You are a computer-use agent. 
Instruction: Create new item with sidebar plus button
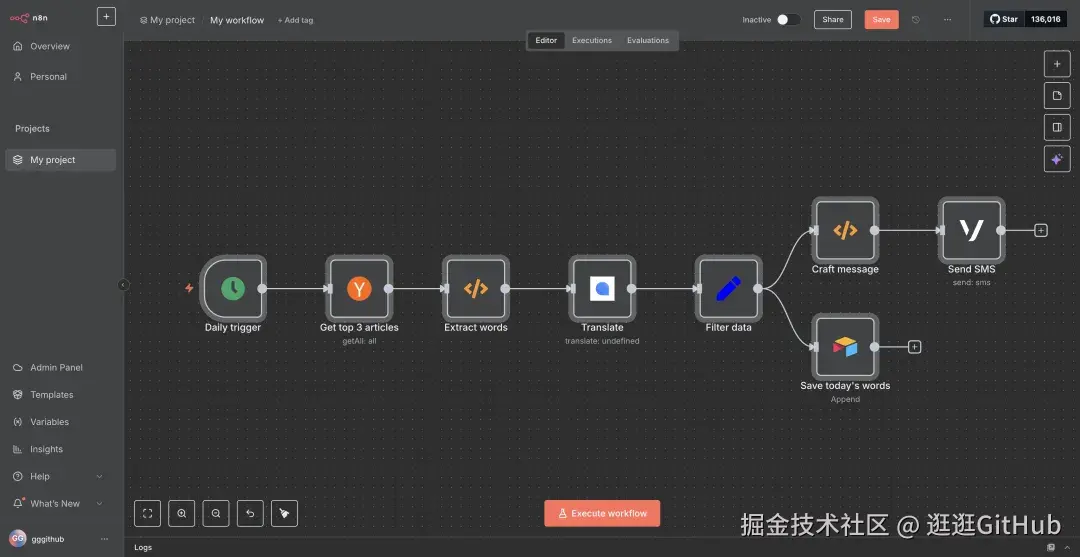point(106,17)
